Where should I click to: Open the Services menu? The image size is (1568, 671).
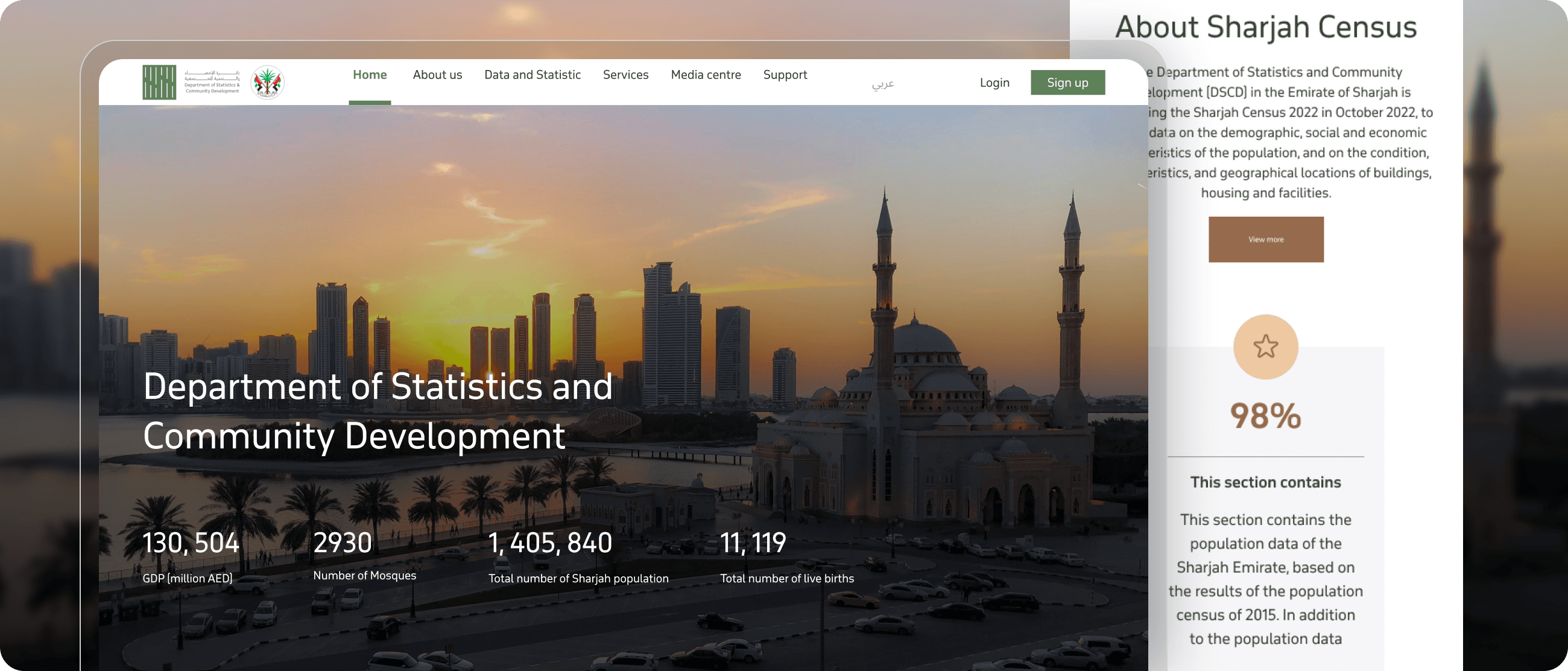pos(625,75)
